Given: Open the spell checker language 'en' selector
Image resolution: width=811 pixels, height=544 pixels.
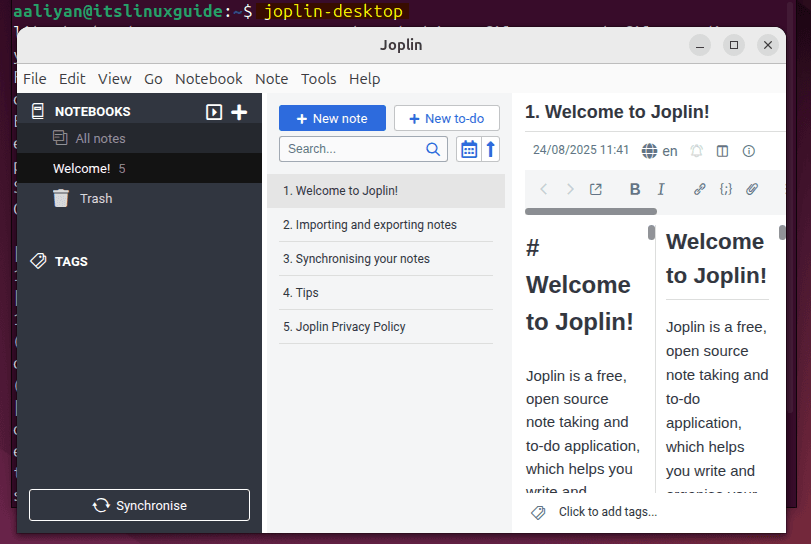Looking at the screenshot, I should (x=660, y=151).
